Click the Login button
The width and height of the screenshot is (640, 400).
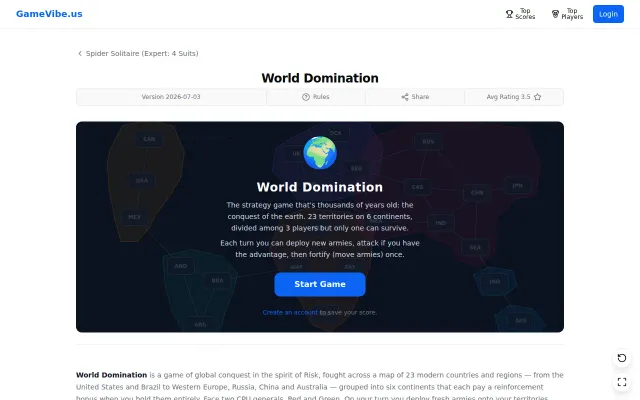(608, 14)
